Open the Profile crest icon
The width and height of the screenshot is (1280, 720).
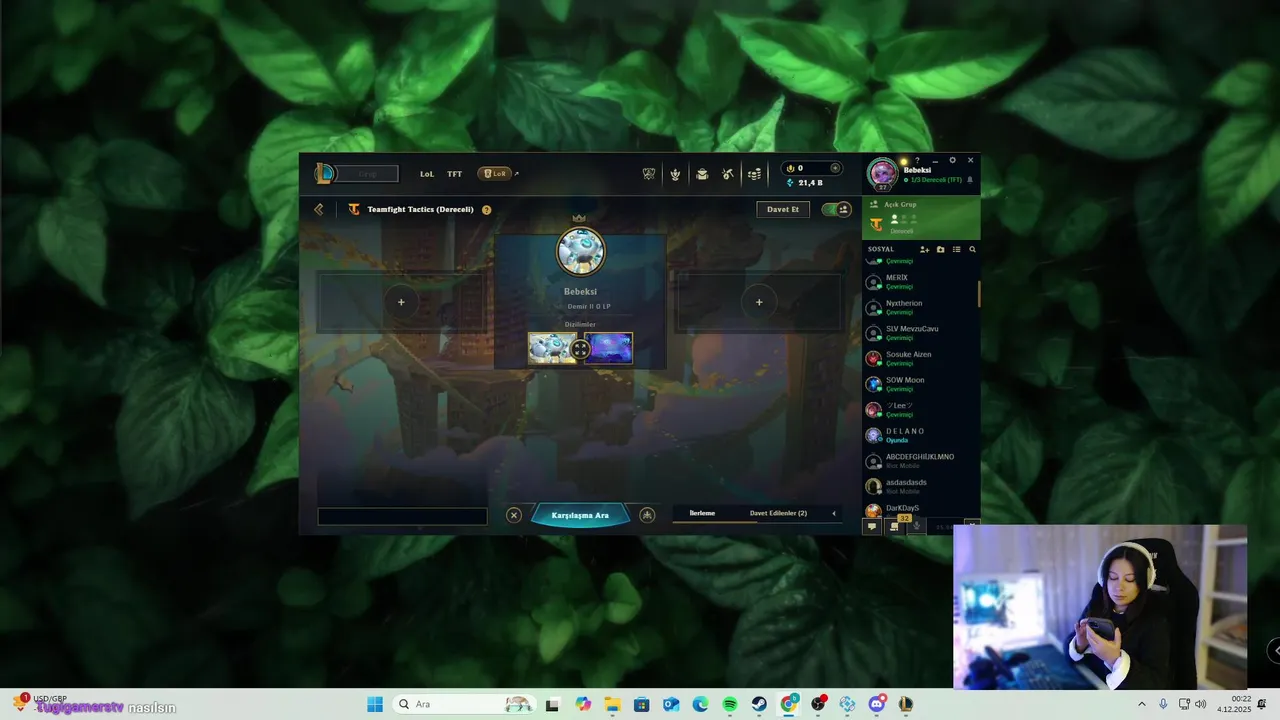click(x=675, y=174)
